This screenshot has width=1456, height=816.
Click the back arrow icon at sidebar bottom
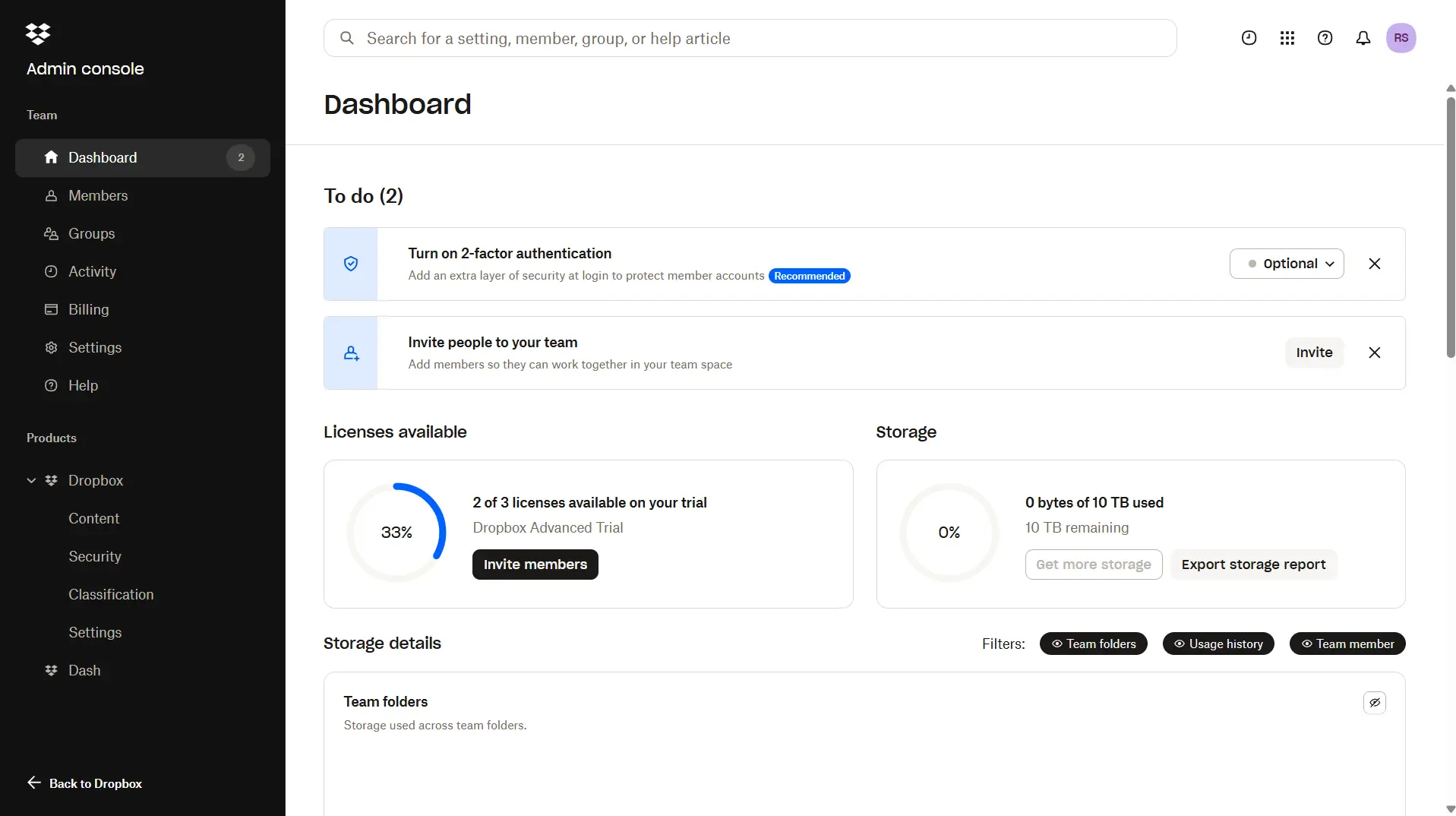pyautogui.click(x=34, y=783)
